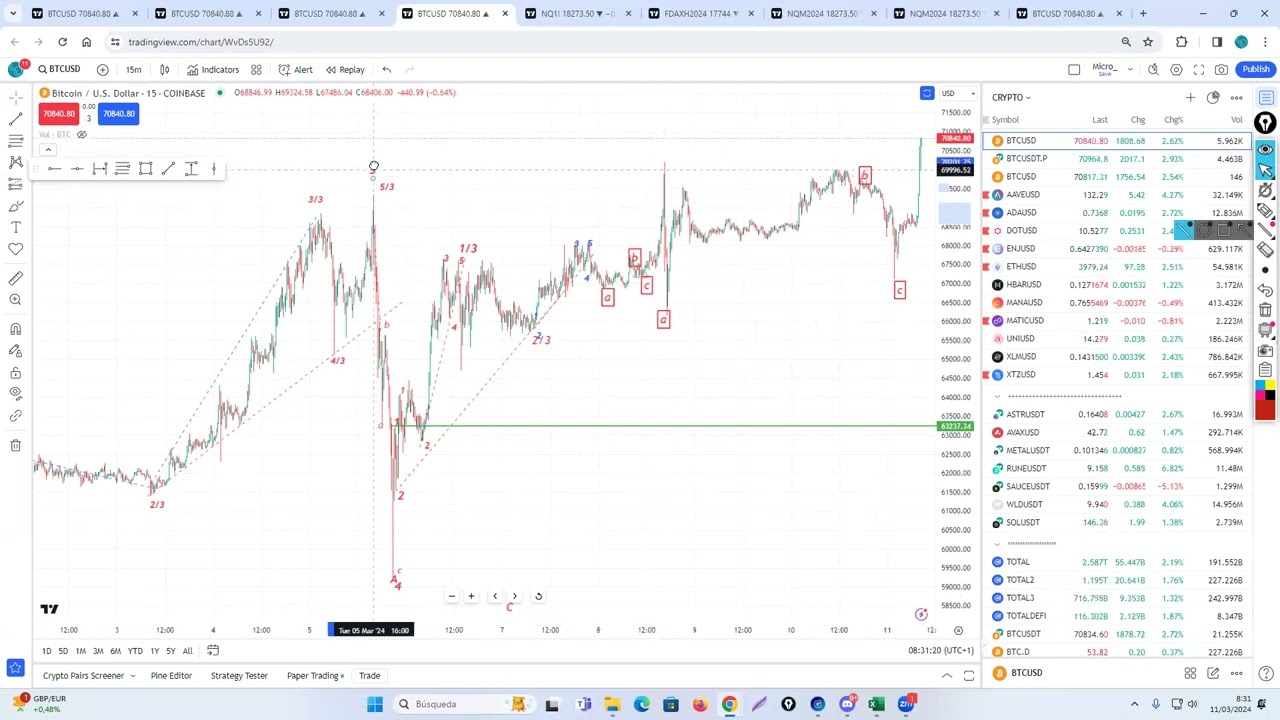Open the Paper Trading tab
Viewport: 1280px width, 720px height.
tap(314, 676)
